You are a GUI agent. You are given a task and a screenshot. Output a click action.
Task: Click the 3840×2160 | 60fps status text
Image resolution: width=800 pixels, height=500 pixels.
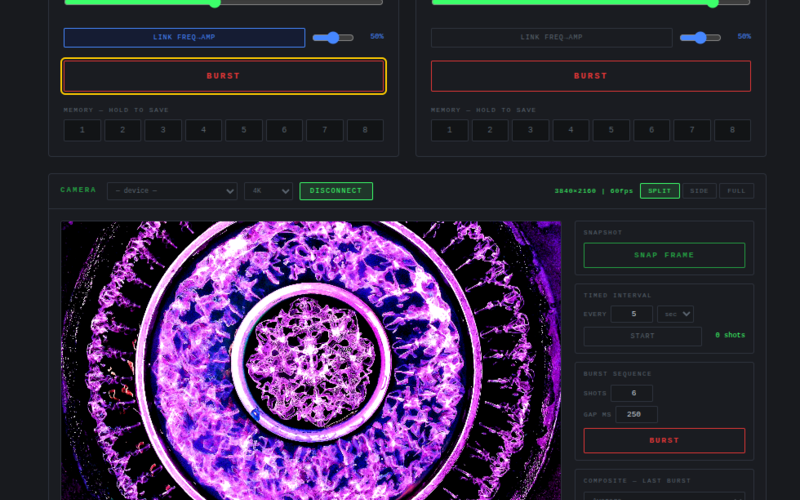point(594,191)
